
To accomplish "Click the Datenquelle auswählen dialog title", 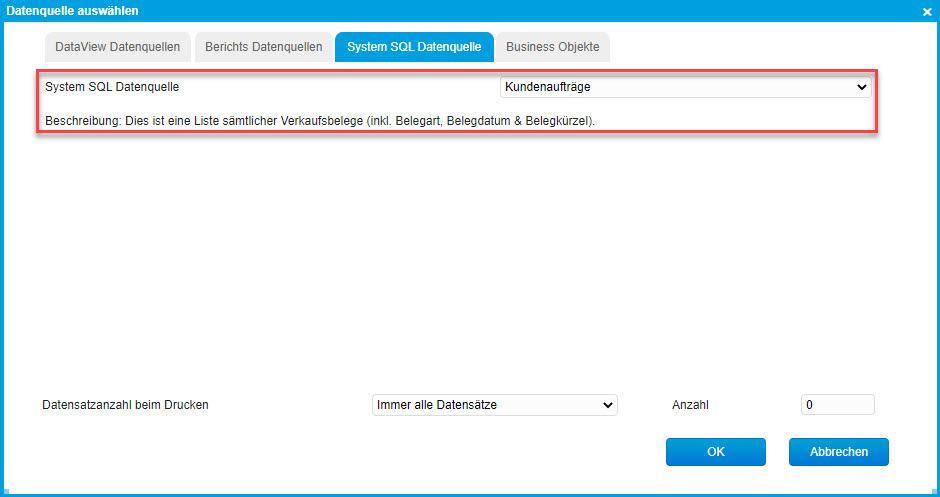I will coord(73,11).
